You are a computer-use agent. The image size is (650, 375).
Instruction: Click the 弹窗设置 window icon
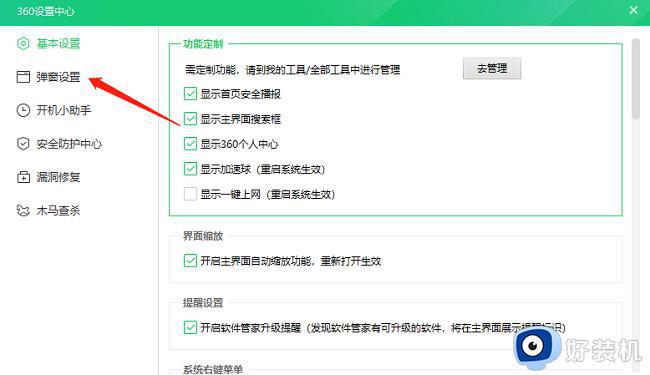[23, 77]
